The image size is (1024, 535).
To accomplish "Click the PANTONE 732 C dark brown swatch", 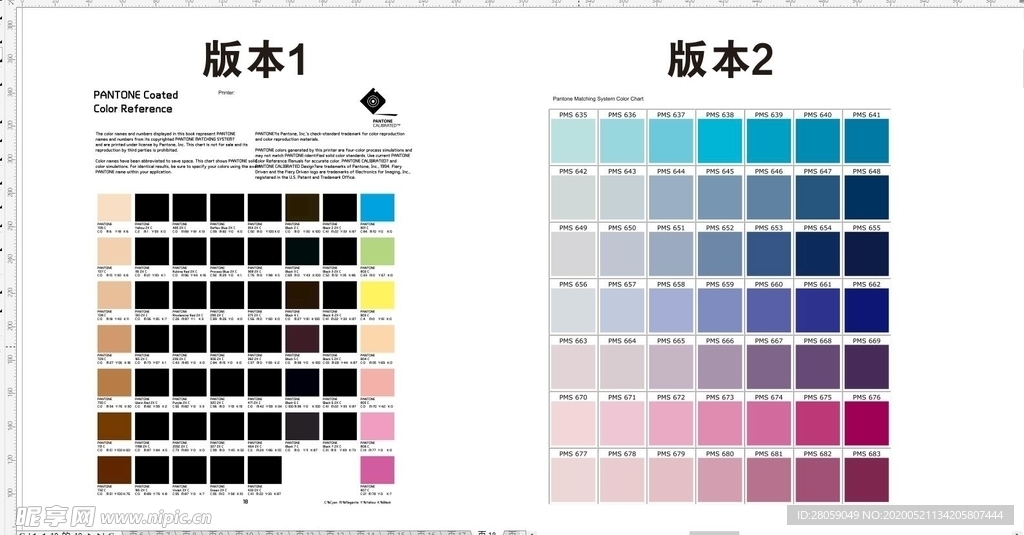I will tap(114, 470).
